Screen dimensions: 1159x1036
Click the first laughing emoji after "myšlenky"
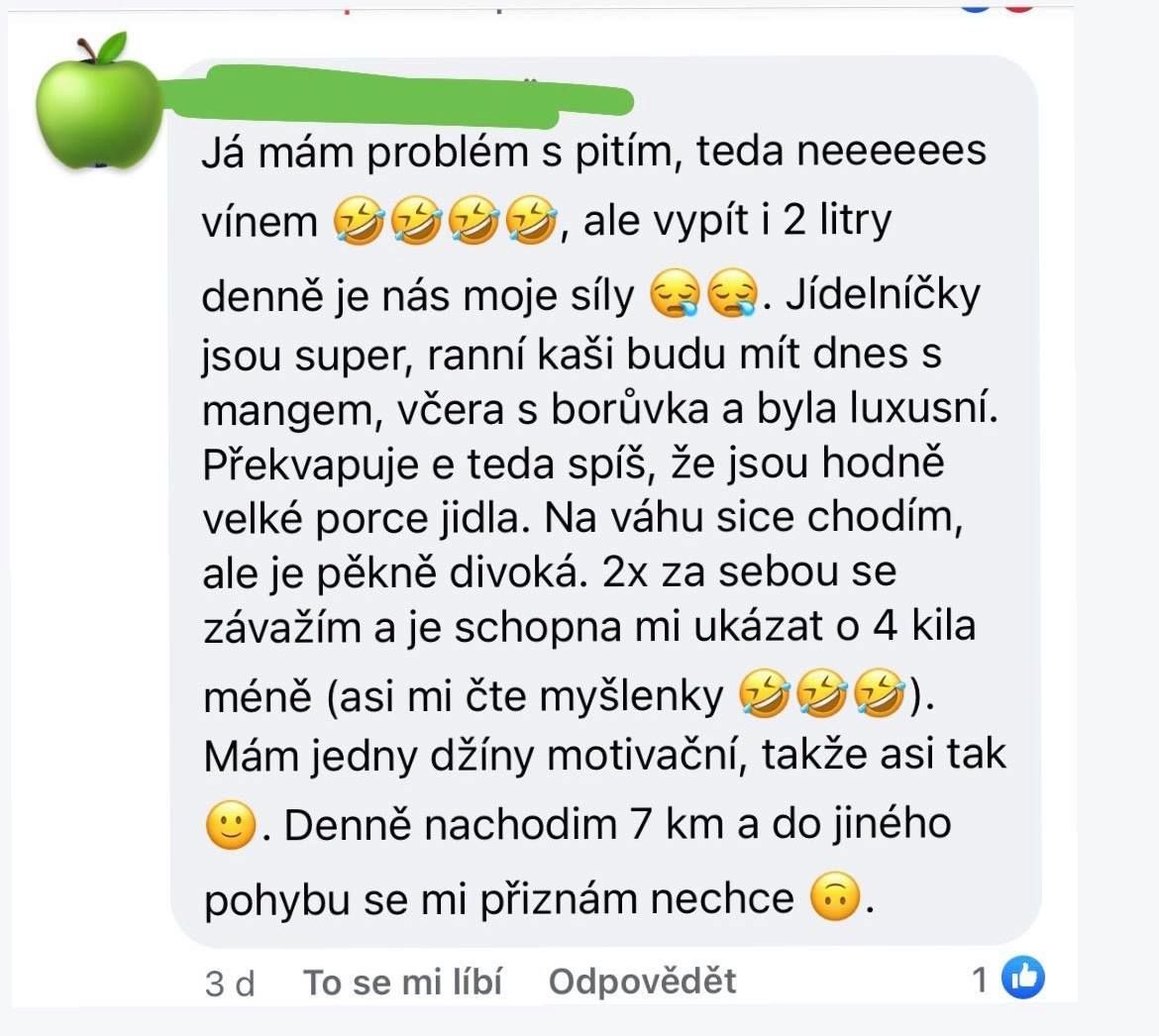click(x=765, y=693)
